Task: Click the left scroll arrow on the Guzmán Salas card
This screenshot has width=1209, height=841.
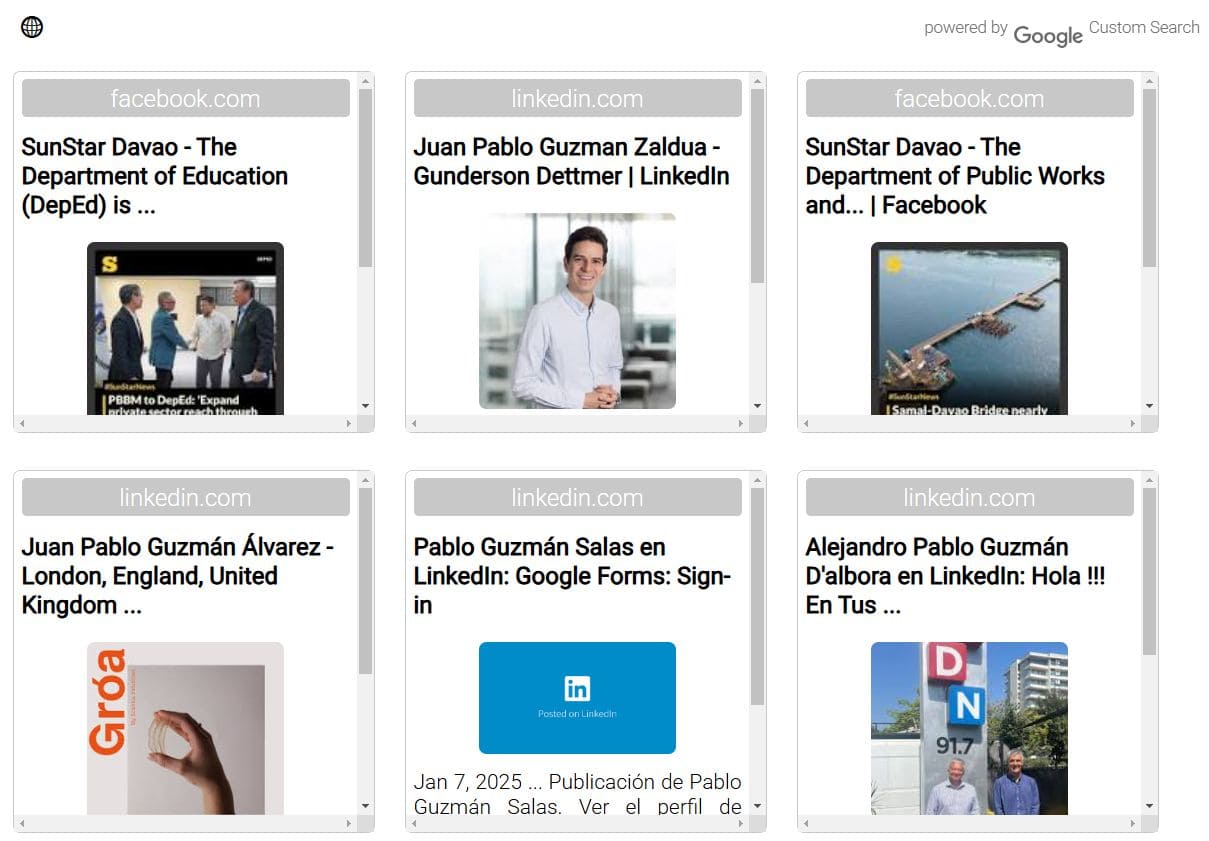Action: pyautogui.click(x=414, y=824)
